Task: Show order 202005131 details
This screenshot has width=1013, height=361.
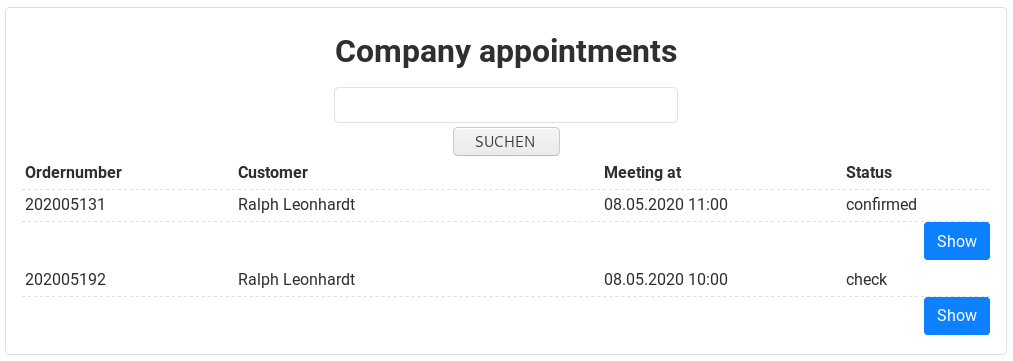Action: pos(956,241)
